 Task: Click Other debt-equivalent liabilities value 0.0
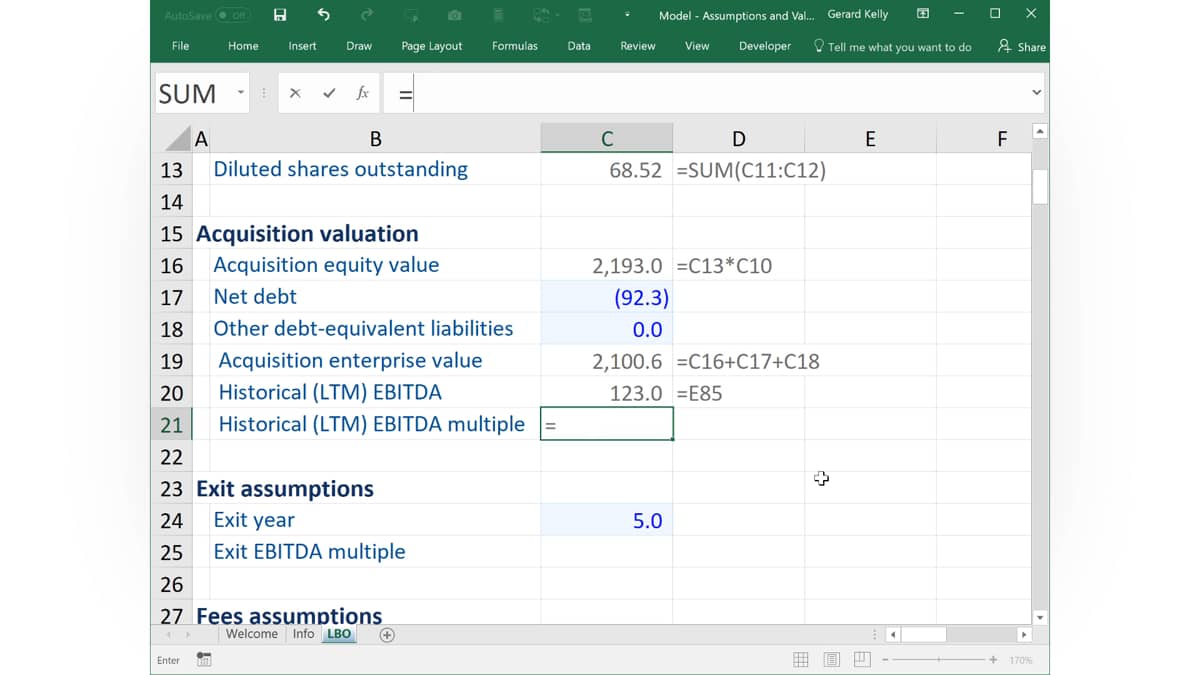(x=607, y=329)
